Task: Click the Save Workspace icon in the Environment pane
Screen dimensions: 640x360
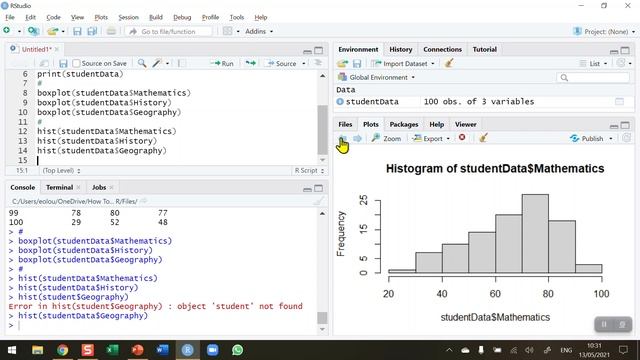Action: 357,63
